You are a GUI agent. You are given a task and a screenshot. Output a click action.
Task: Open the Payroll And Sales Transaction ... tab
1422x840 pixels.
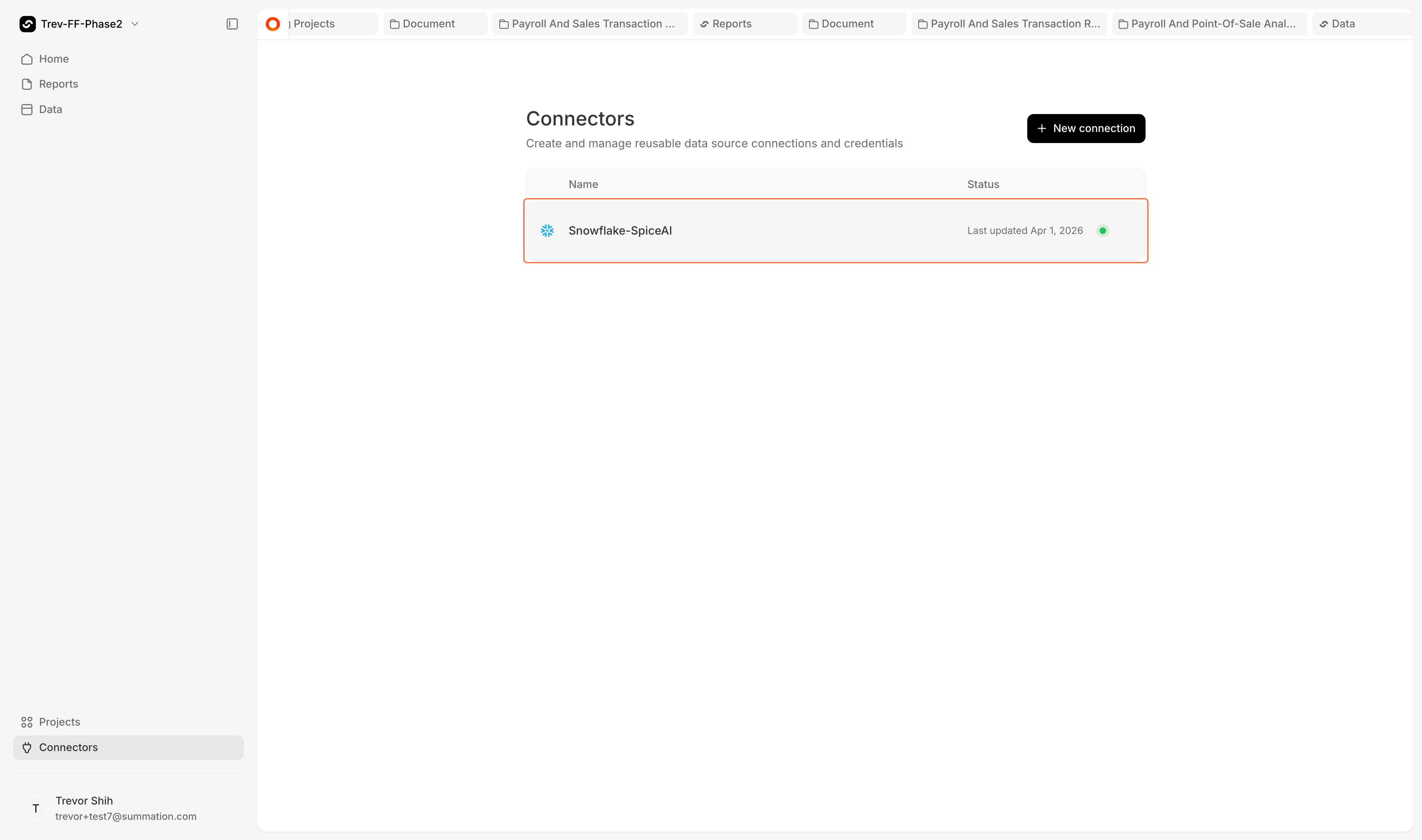(590, 24)
